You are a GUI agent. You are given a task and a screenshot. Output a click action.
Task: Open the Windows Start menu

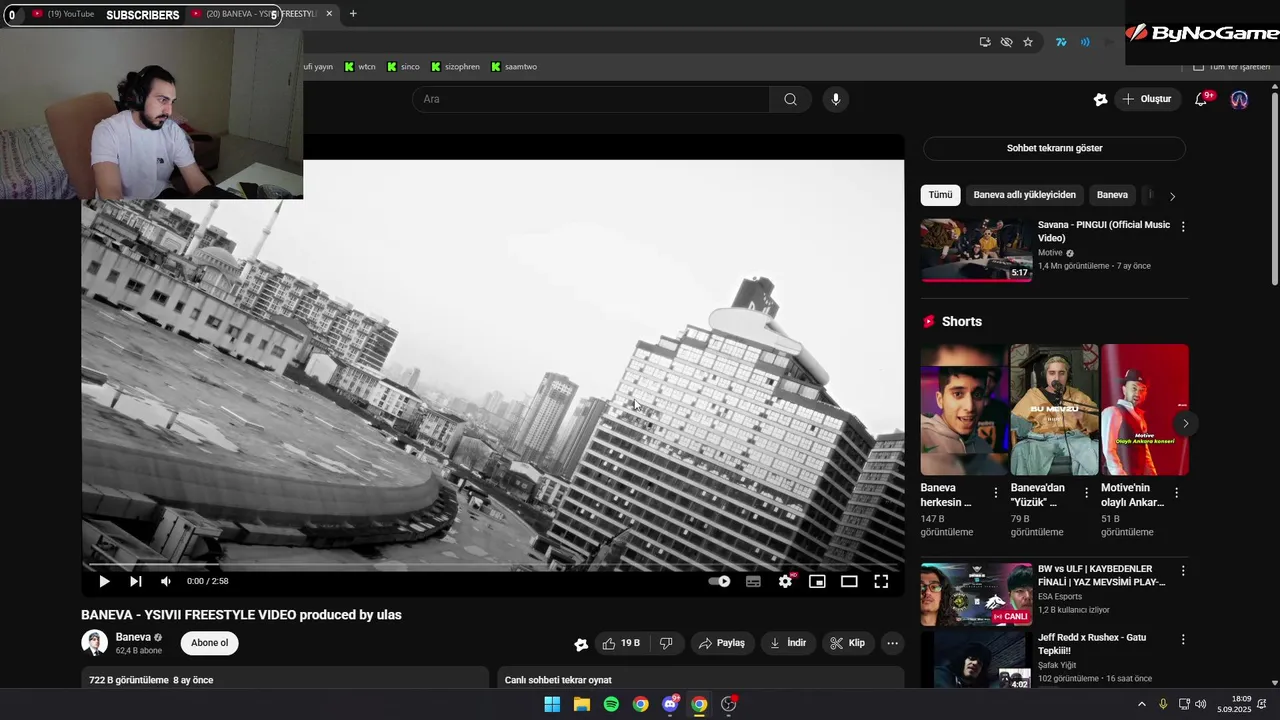pyautogui.click(x=552, y=705)
